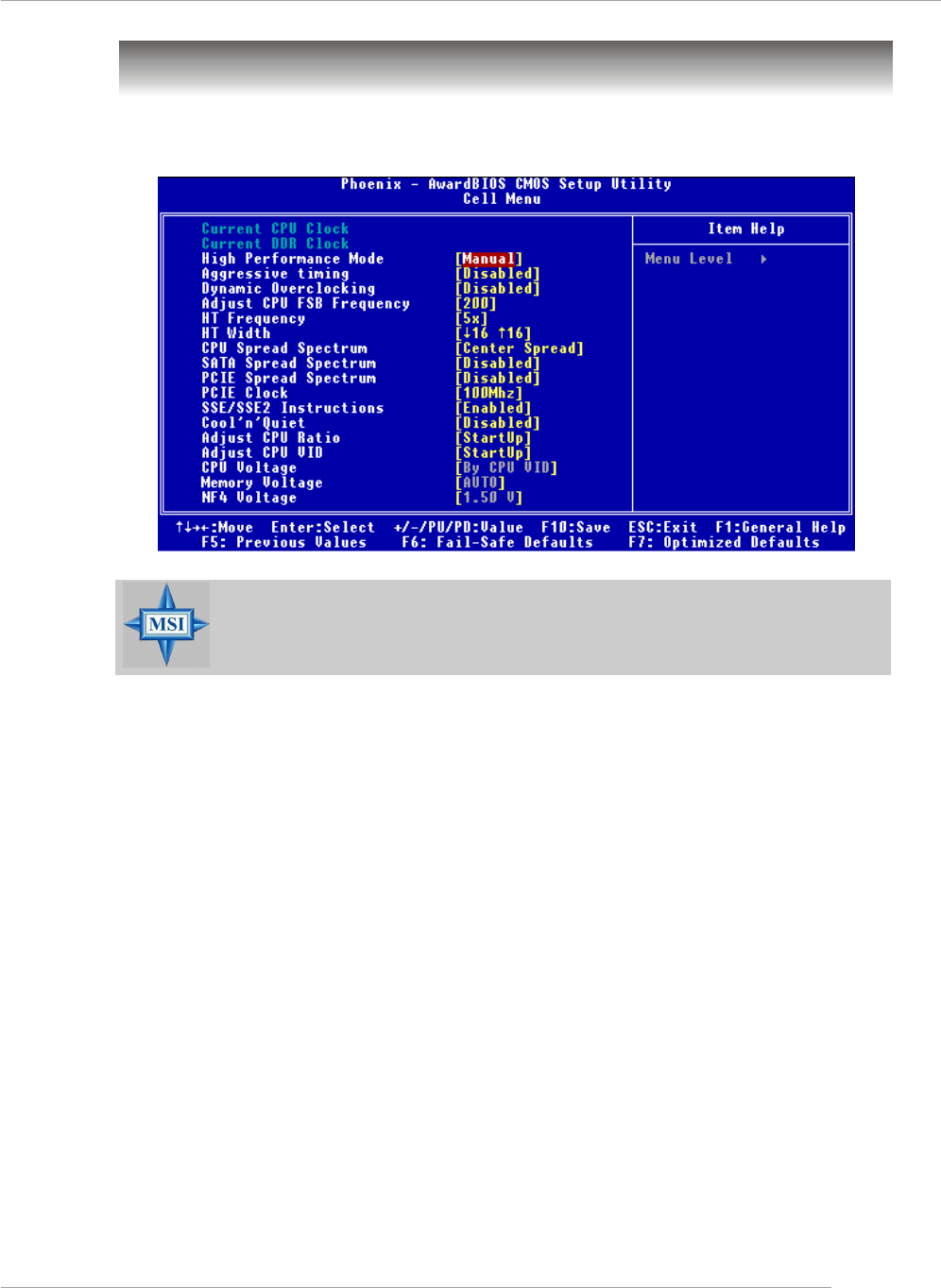941x1288 pixels.
Task: Change the Dynamic Overclocking [Disabled] value
Action: tap(498, 289)
